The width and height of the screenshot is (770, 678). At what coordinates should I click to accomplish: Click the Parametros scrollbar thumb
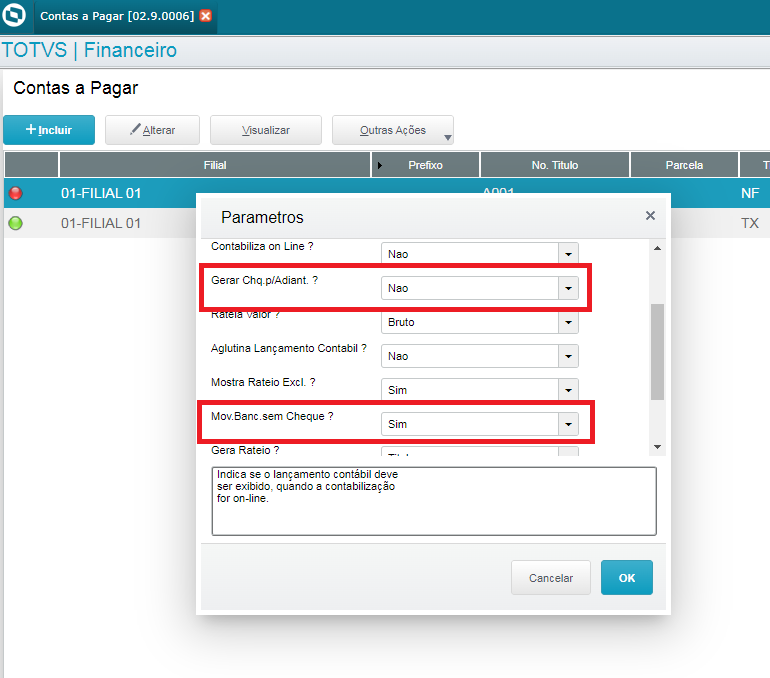657,352
